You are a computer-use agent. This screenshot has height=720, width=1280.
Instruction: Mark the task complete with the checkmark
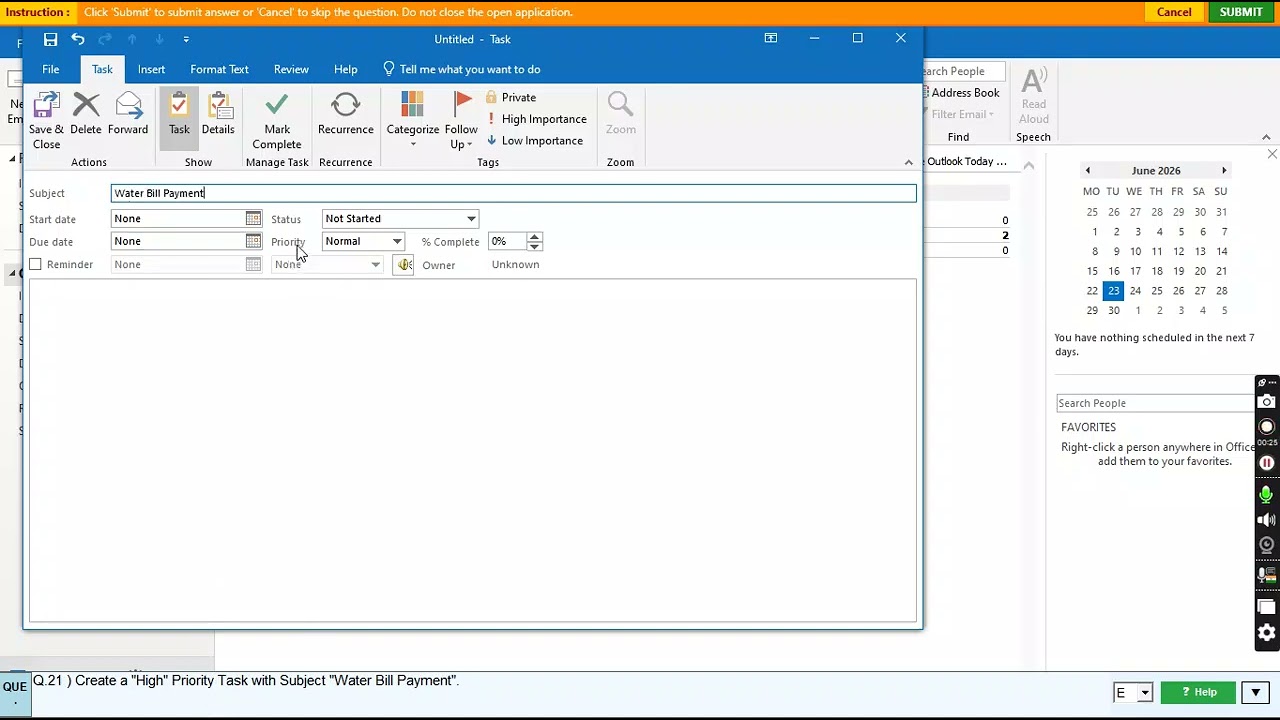point(277,121)
